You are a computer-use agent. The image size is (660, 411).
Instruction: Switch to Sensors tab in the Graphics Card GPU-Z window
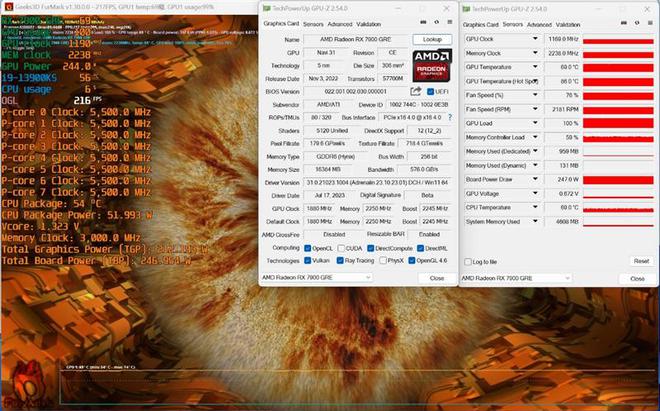click(313, 24)
